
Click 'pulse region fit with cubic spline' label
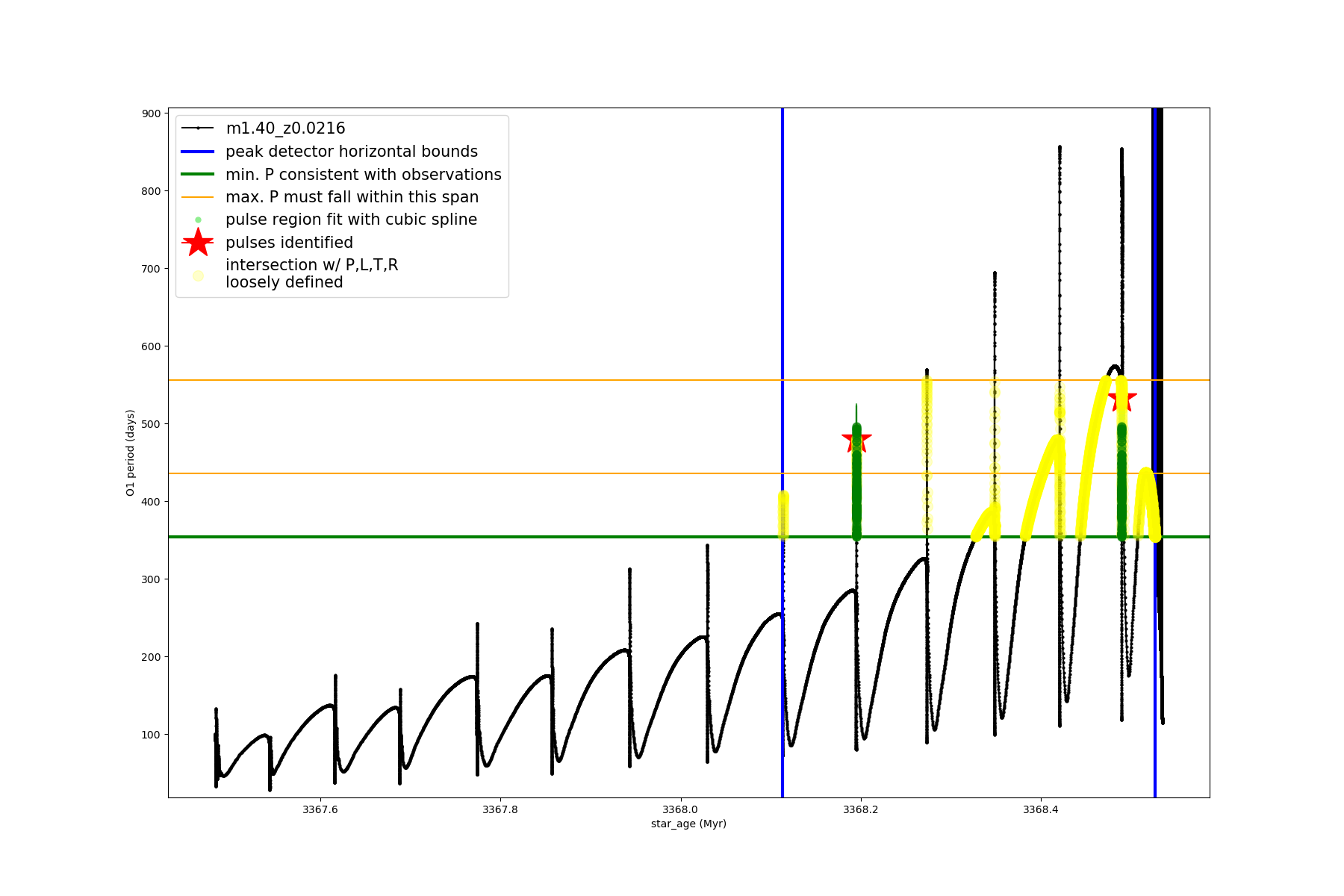click(351, 220)
